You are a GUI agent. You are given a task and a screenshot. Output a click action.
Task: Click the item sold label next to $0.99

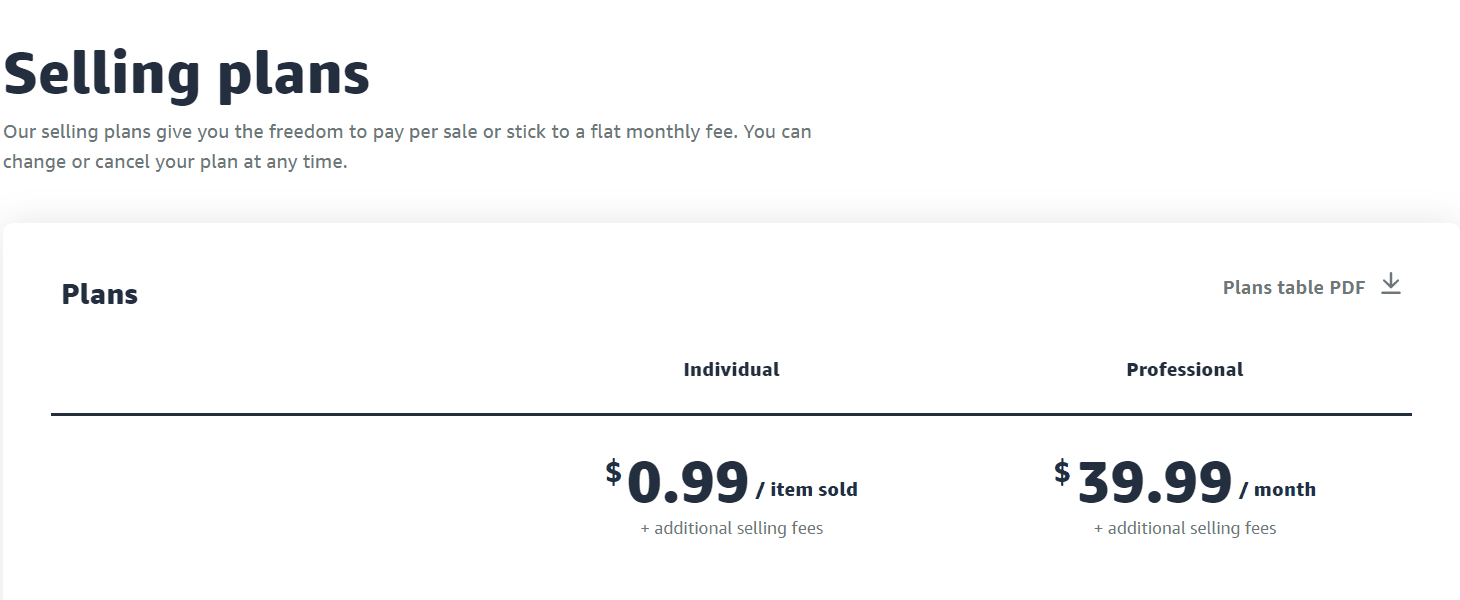(813, 489)
